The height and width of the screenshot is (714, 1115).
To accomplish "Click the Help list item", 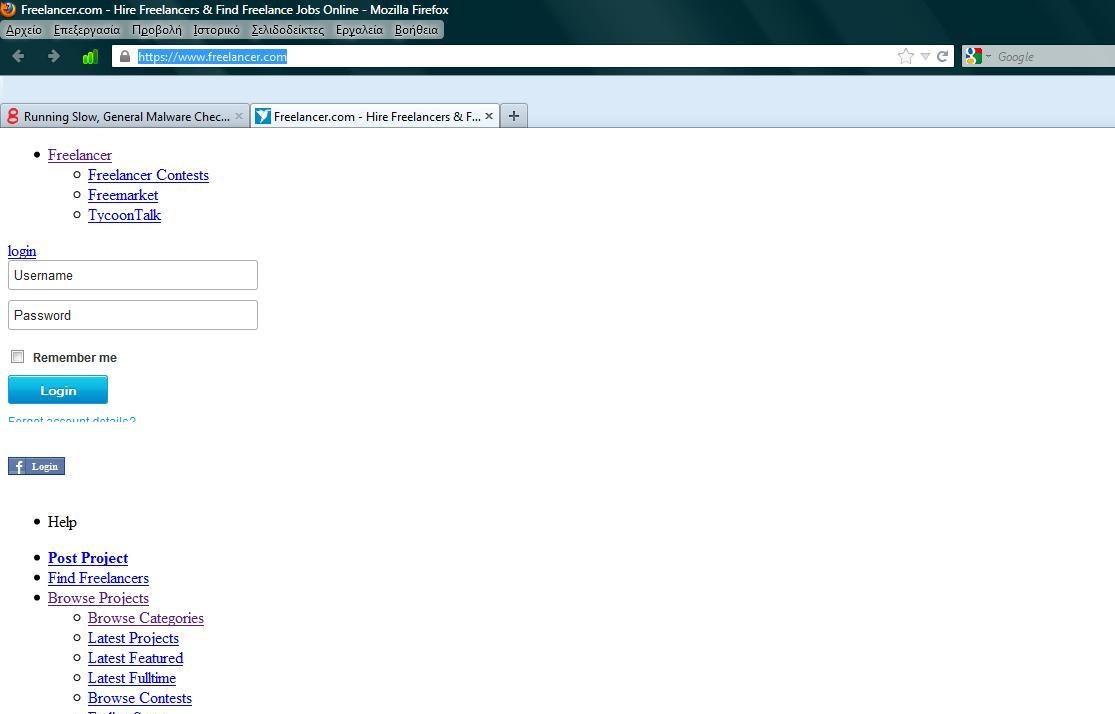I will [62, 522].
